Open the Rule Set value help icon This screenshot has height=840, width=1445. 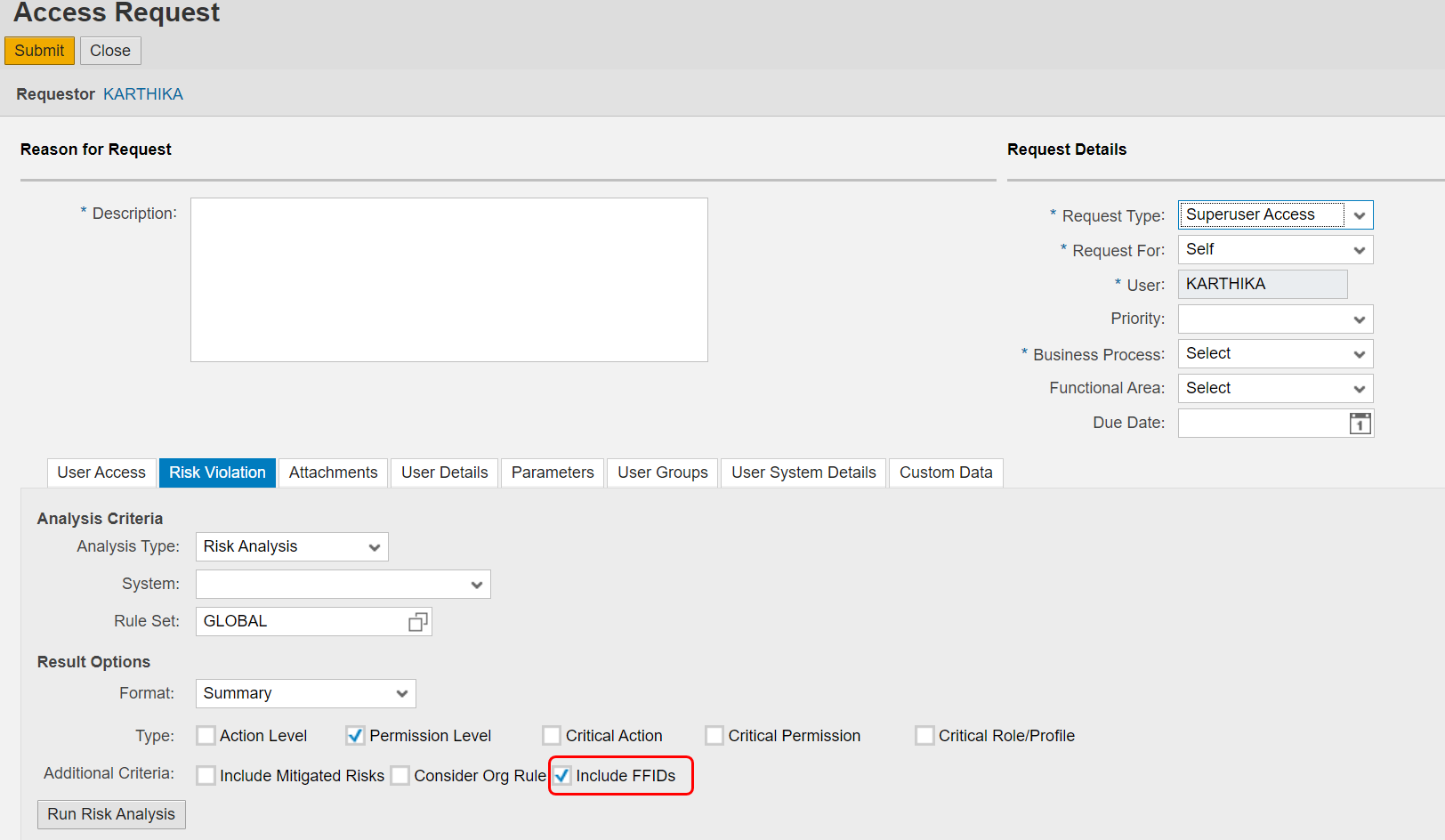(416, 621)
